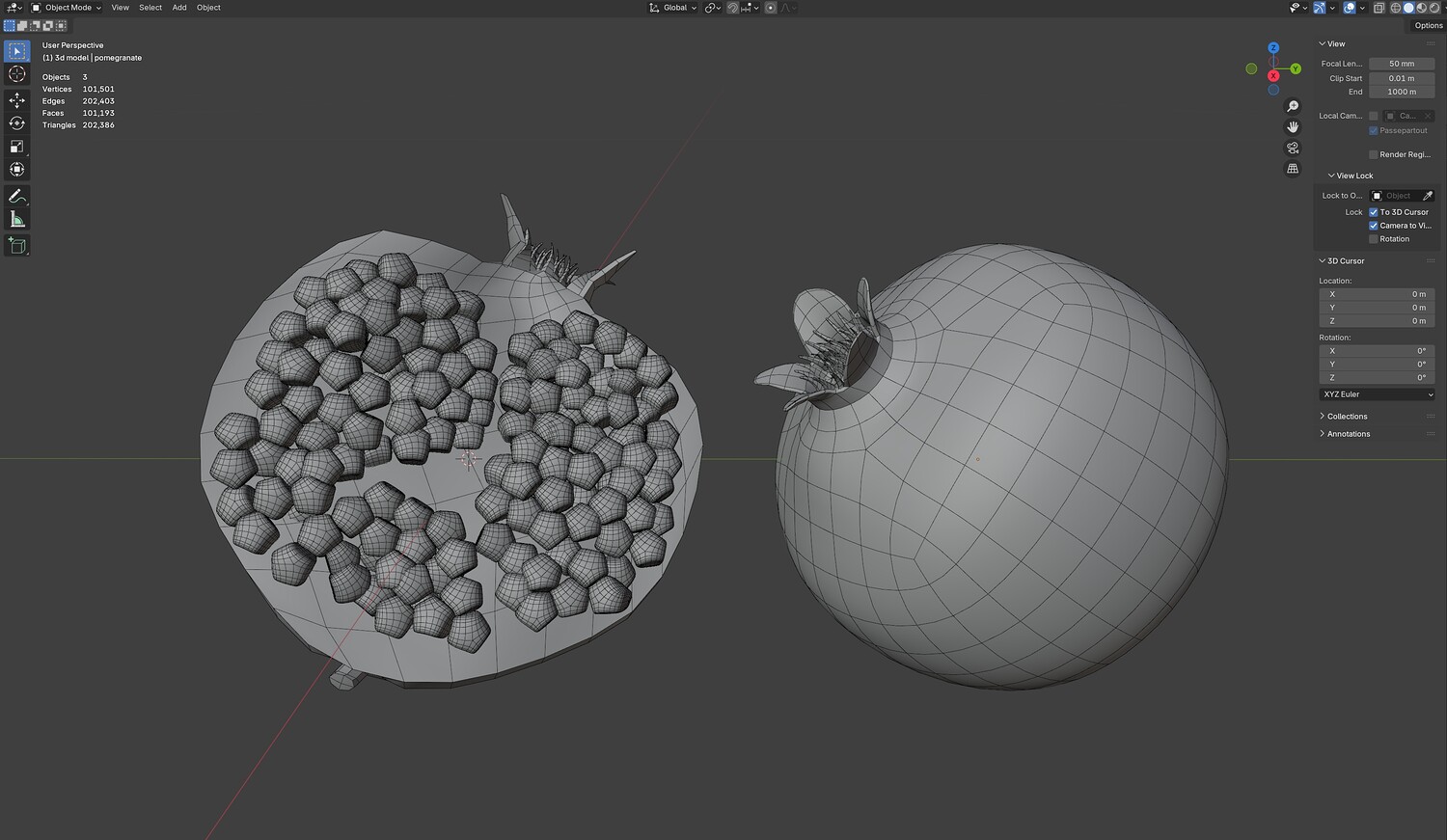
Task: Set selection mode to extend
Action: pyautogui.click(x=22, y=26)
